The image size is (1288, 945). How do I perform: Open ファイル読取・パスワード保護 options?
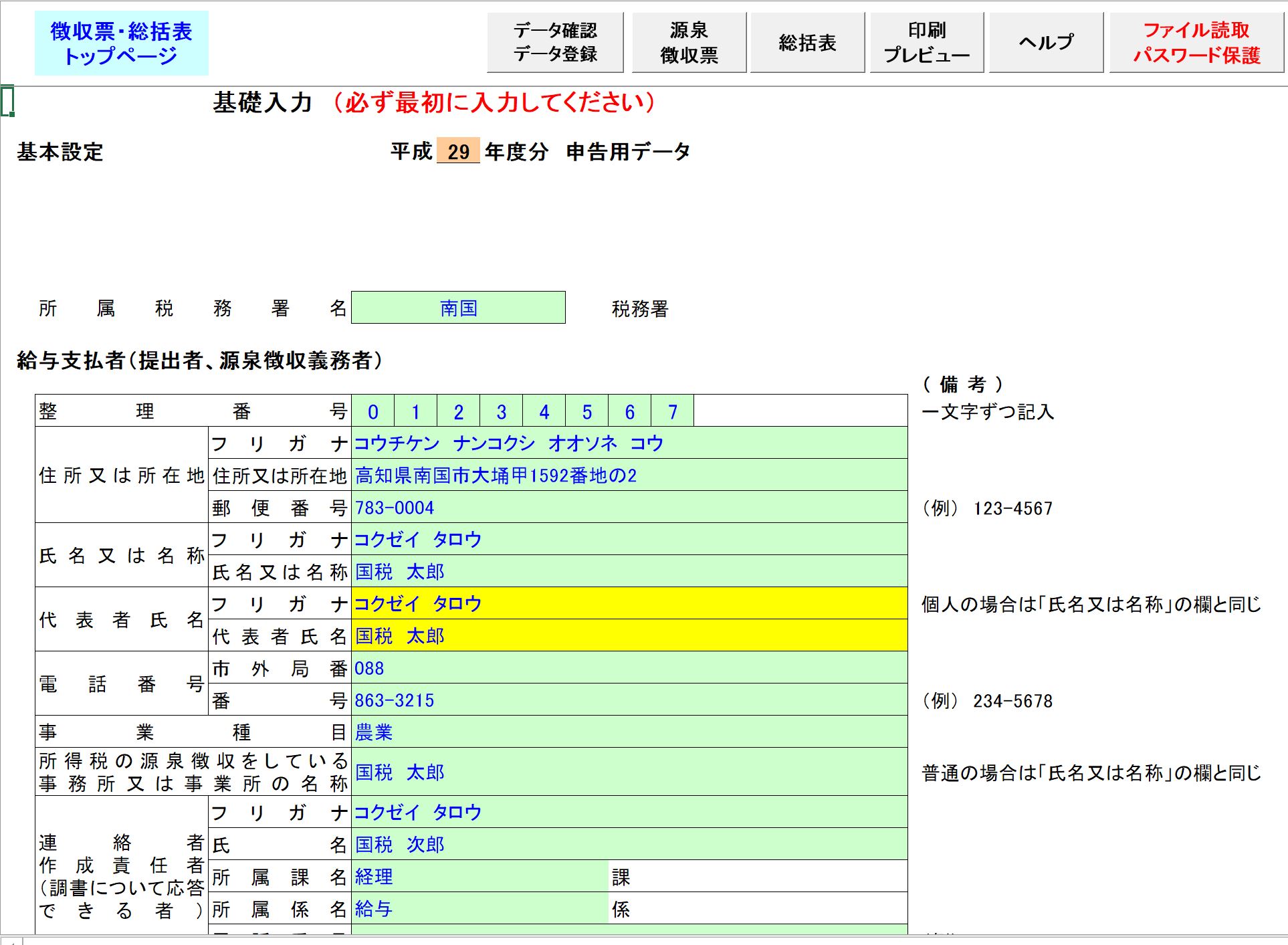pyautogui.click(x=1196, y=42)
